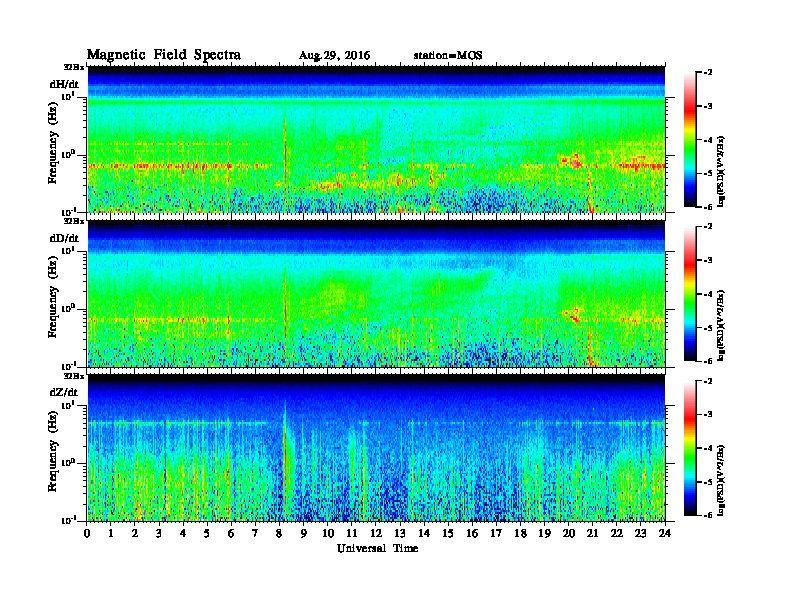Click the hour "2" time axis tick label
The image size is (792, 612).
click(x=135, y=534)
